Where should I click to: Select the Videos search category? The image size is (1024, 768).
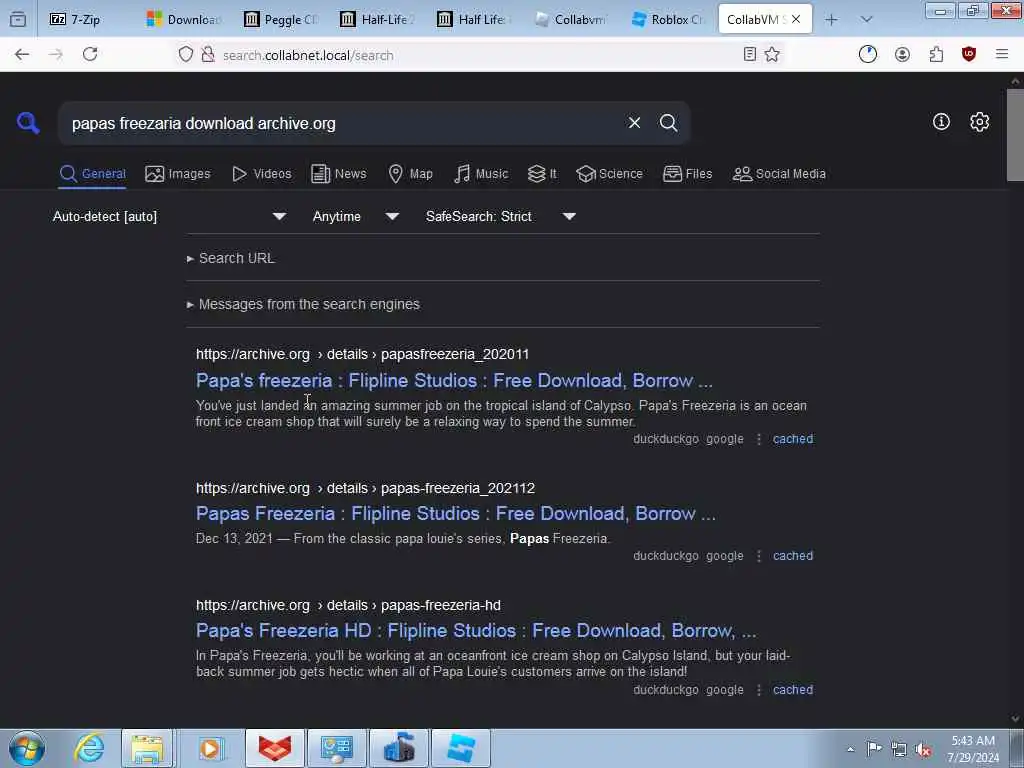pyautogui.click(x=261, y=174)
